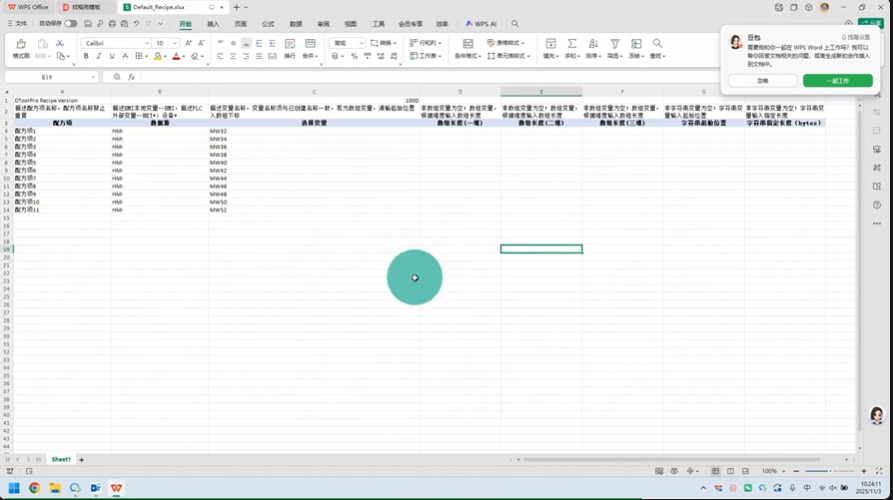Click the Sort (排序) icon
Viewport: 893px width, 500px height.
click(x=593, y=46)
